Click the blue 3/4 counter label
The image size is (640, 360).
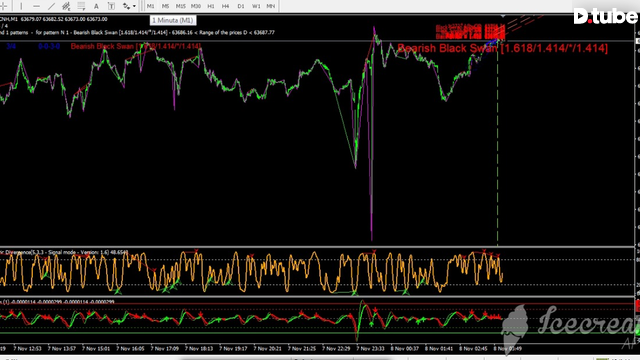pyautogui.click(x=11, y=46)
